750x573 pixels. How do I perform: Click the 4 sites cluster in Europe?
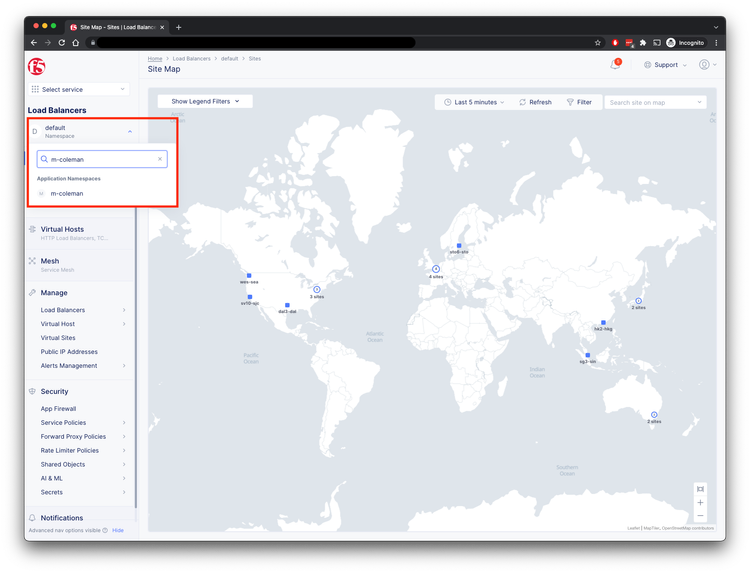pyautogui.click(x=436, y=269)
